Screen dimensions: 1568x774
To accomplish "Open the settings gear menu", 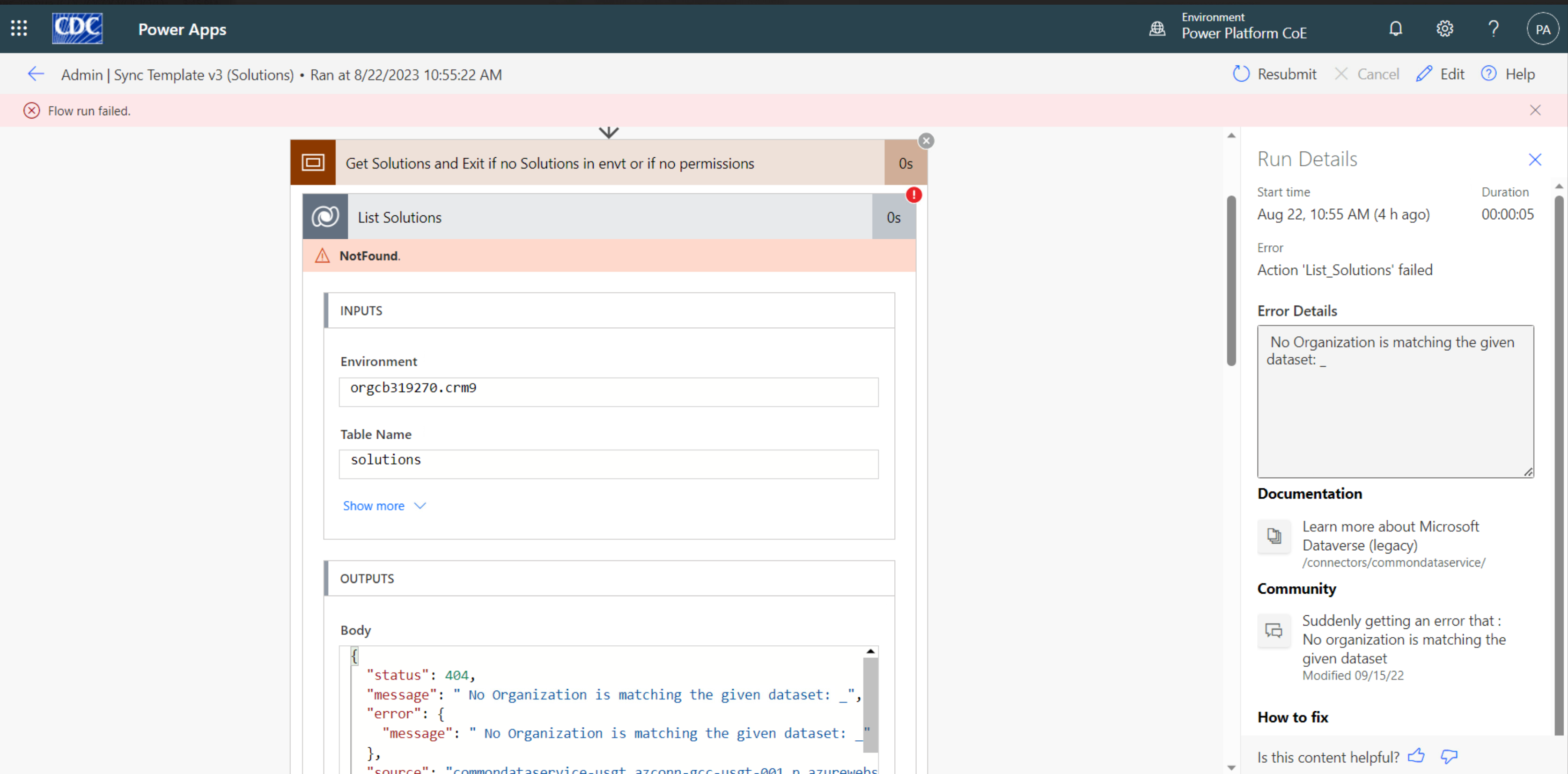I will [x=1444, y=28].
